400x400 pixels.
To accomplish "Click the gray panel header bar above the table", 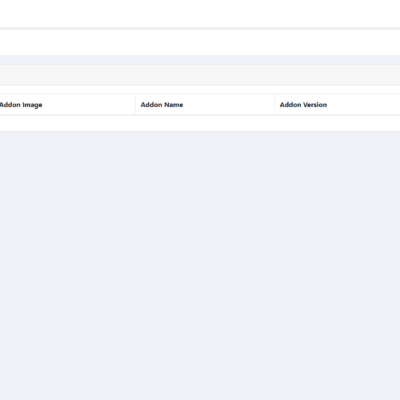I will click(x=200, y=75).
